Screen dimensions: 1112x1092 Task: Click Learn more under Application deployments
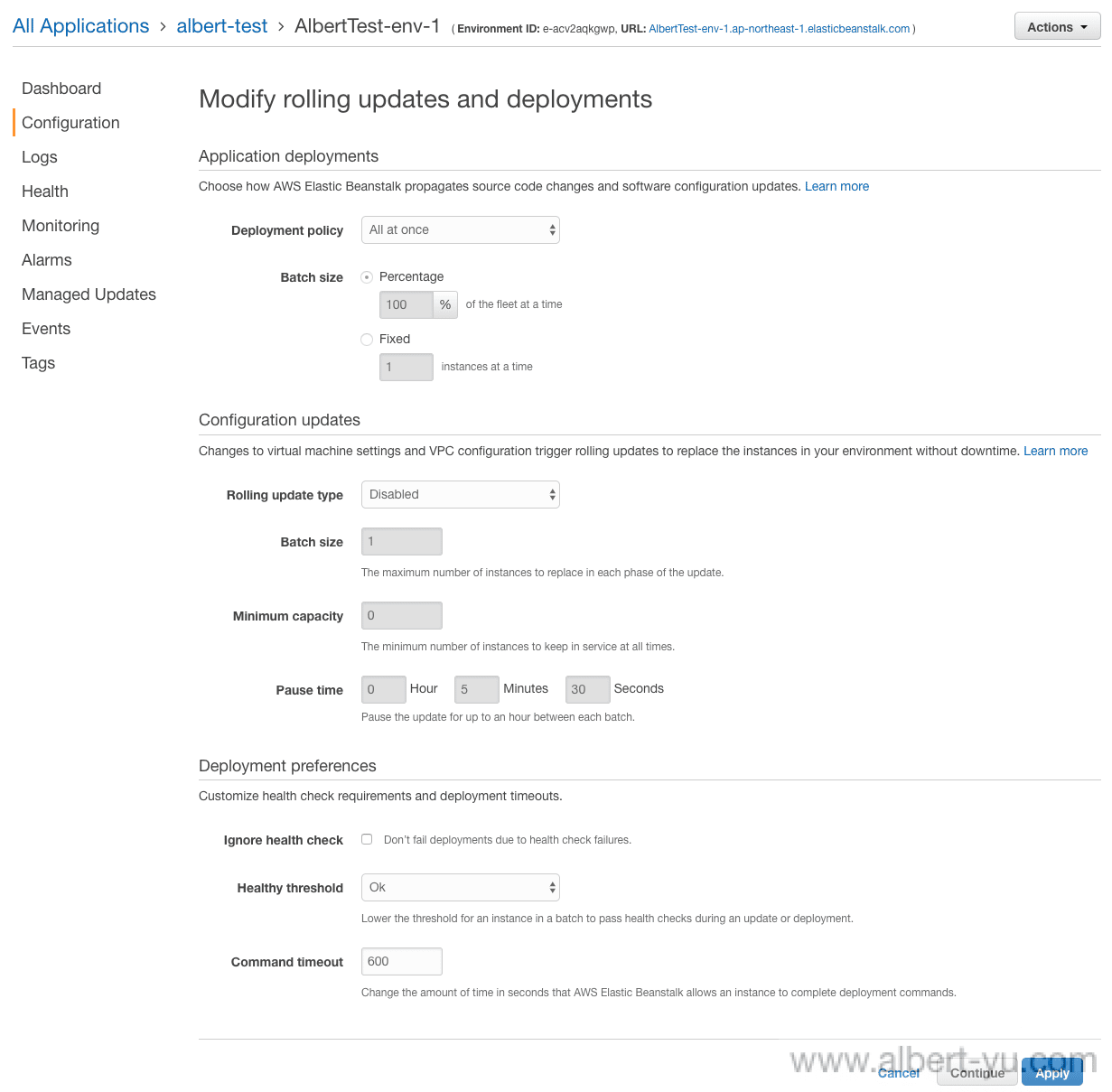click(x=837, y=186)
